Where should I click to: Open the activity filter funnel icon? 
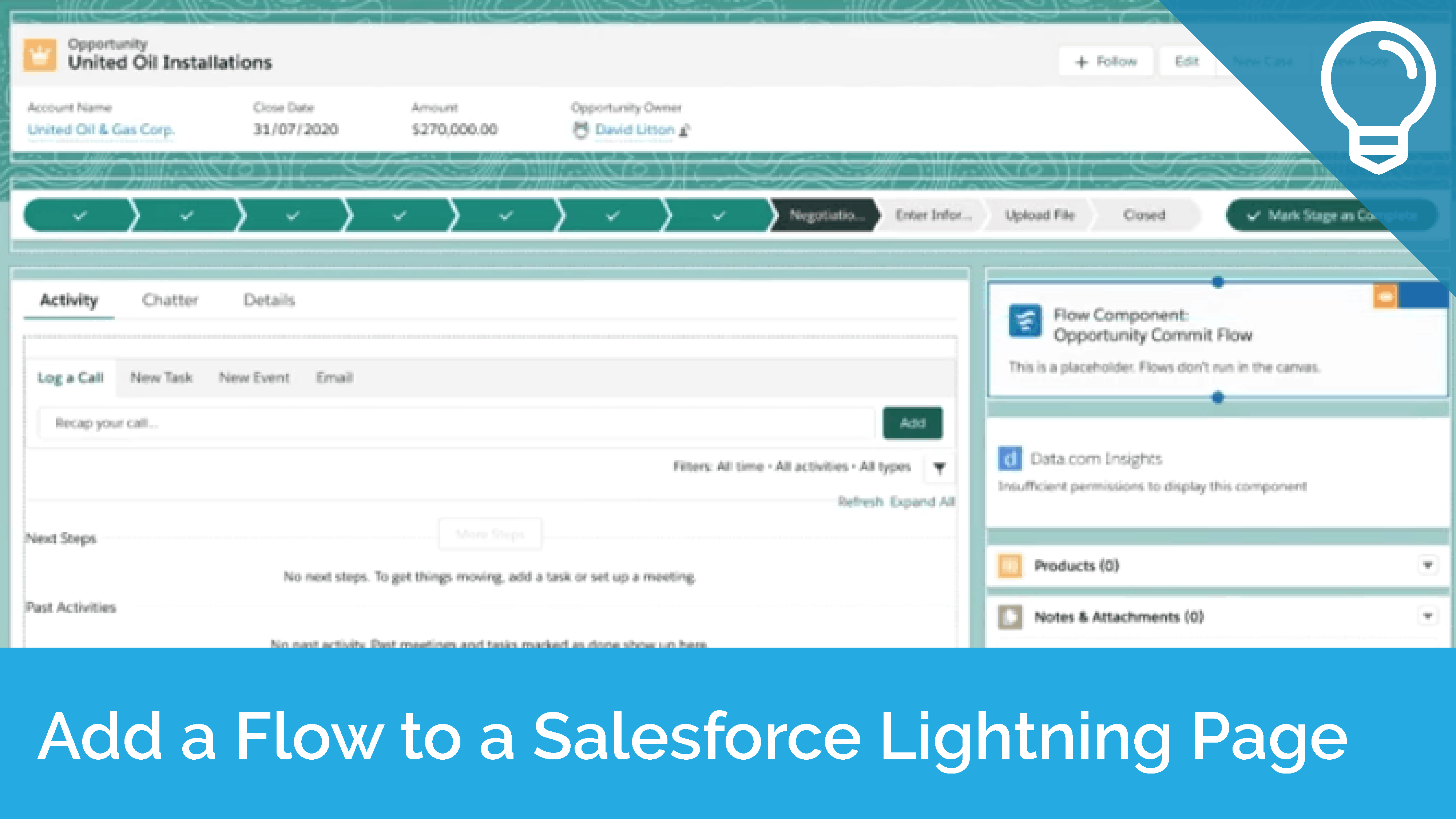(939, 468)
